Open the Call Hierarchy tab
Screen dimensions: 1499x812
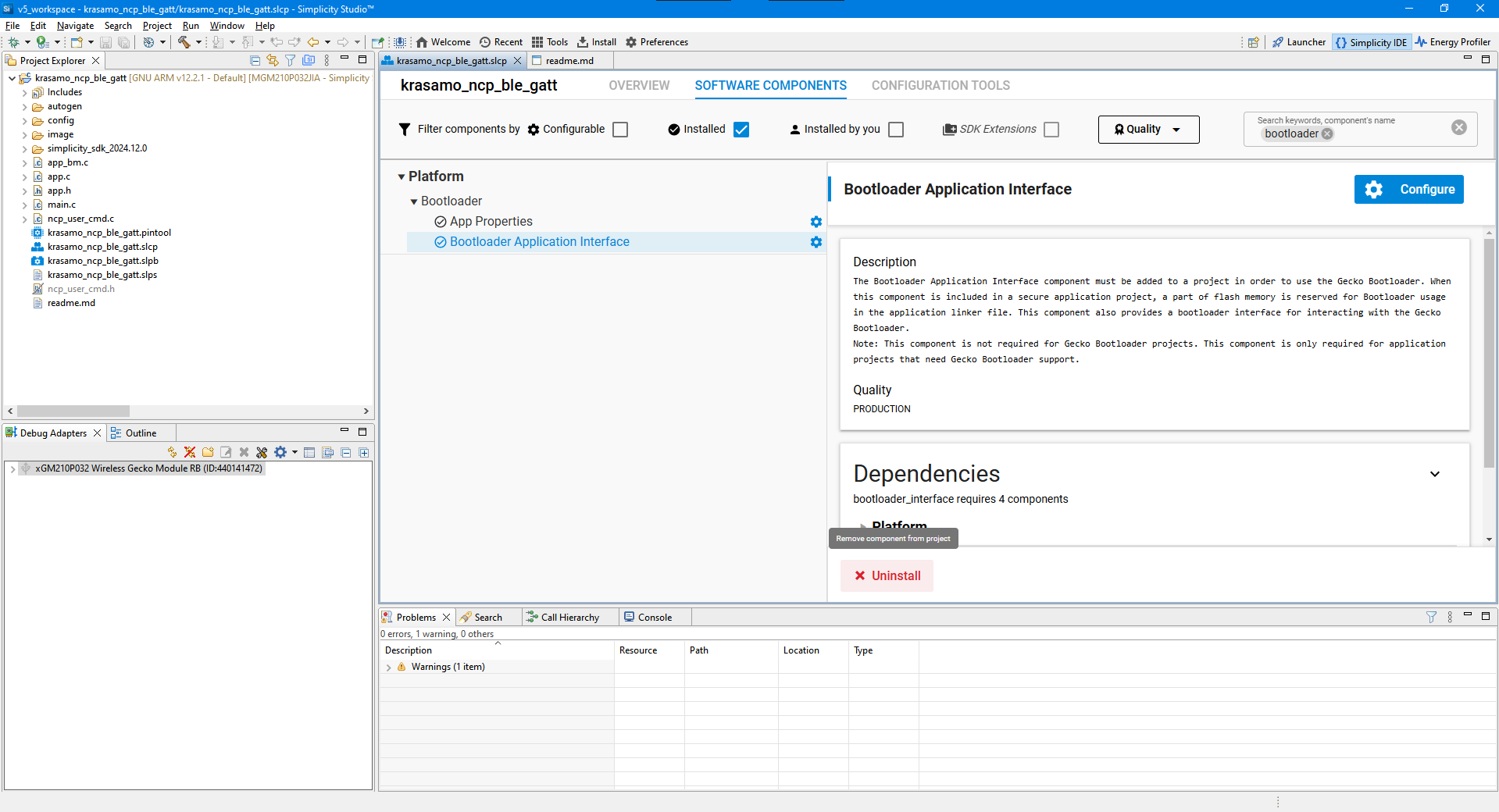(570, 618)
